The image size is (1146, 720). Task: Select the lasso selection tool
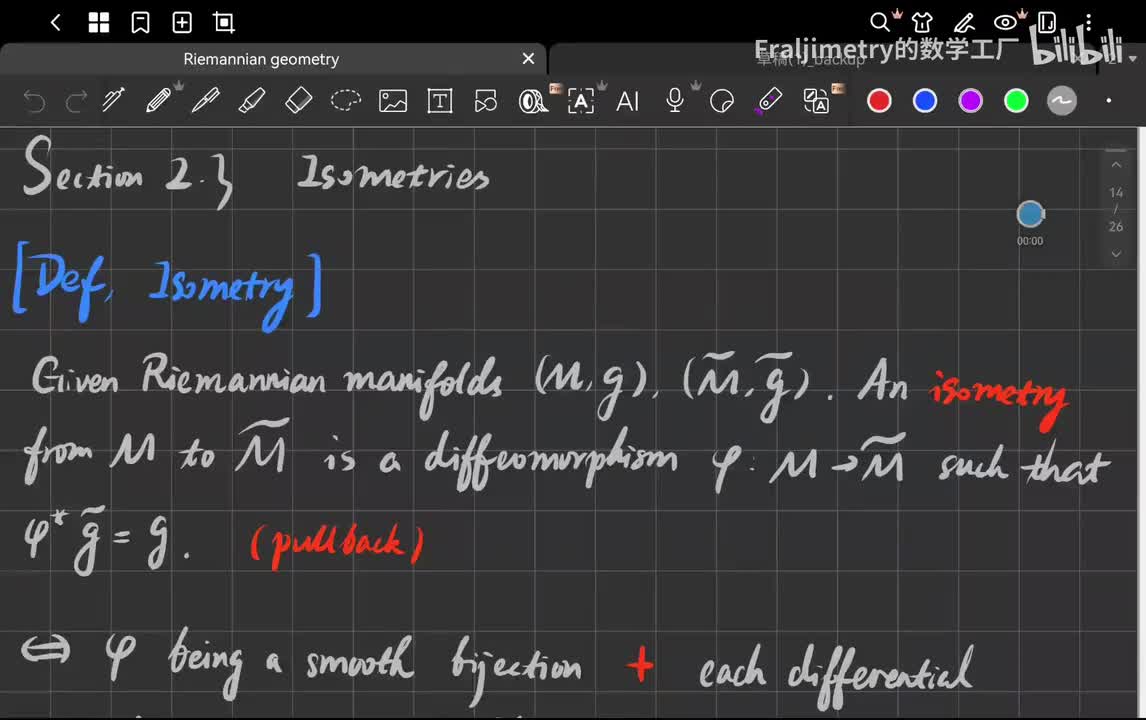346,100
